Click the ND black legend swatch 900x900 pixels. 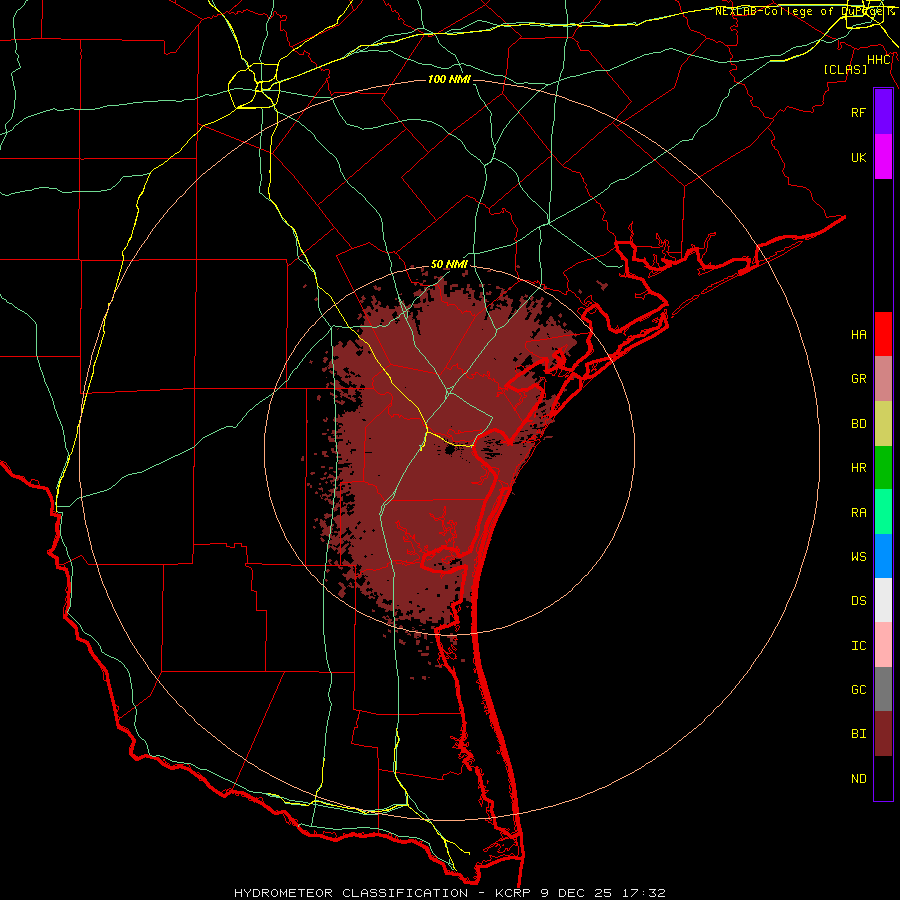pos(883,778)
